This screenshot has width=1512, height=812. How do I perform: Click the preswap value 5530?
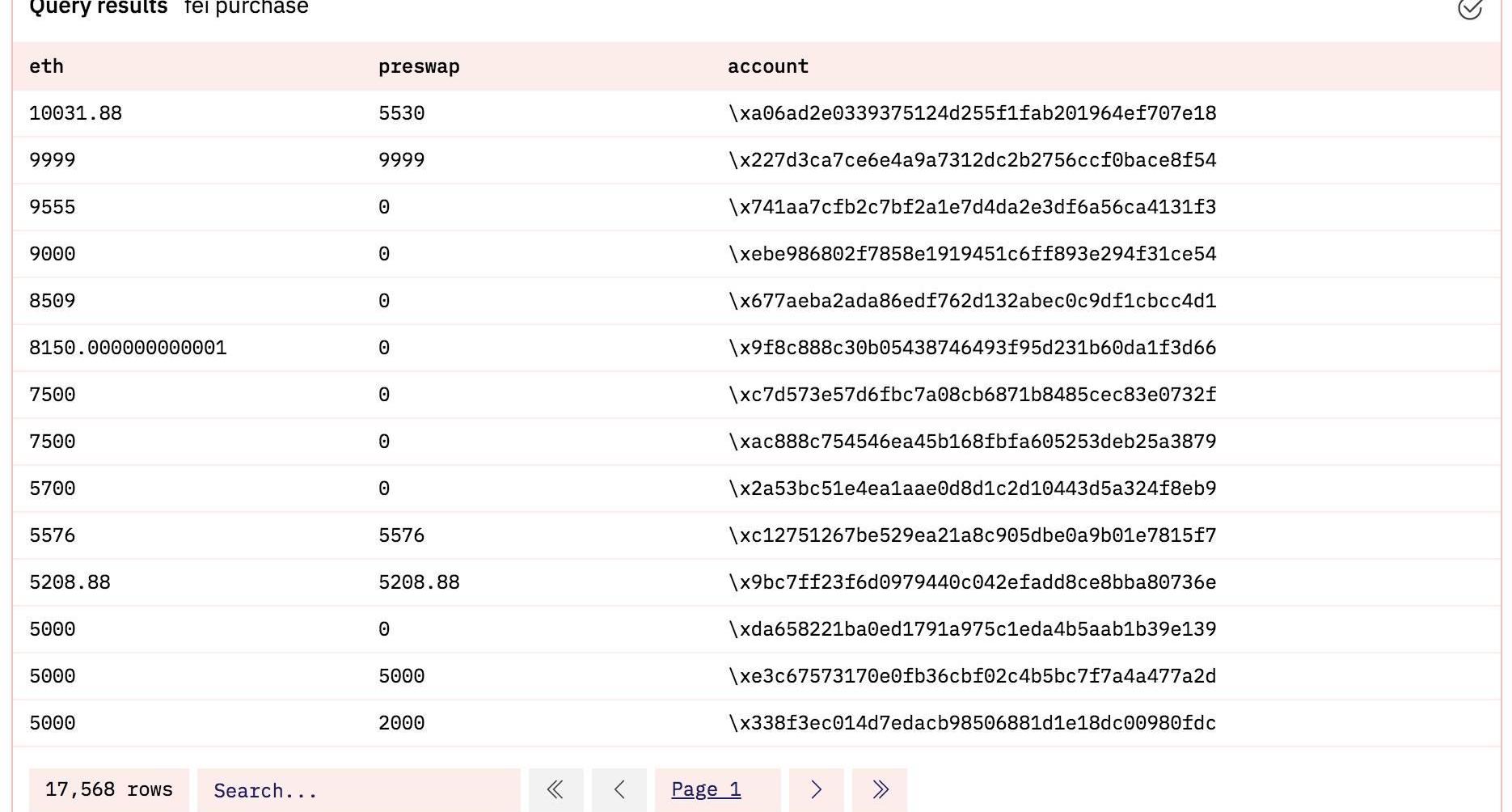pyautogui.click(x=401, y=113)
